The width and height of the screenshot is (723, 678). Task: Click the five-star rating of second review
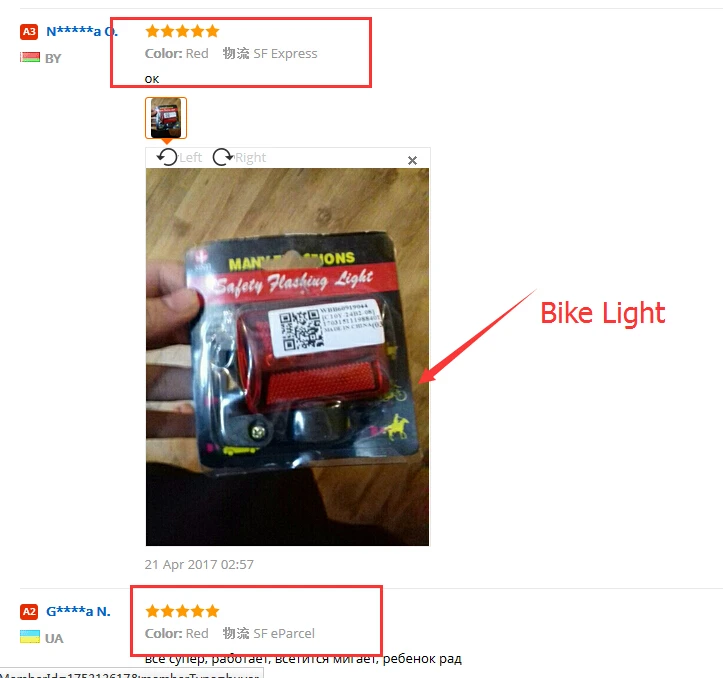pyautogui.click(x=182, y=611)
